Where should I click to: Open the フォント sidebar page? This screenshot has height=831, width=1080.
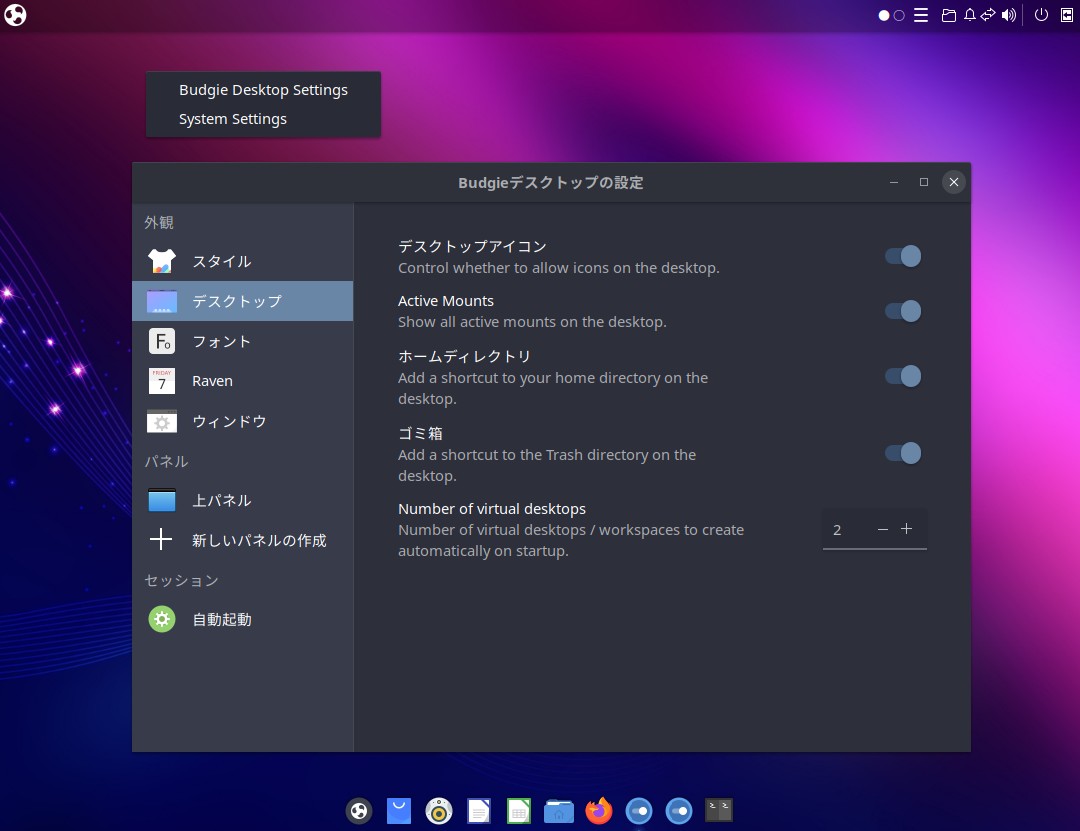[242, 341]
